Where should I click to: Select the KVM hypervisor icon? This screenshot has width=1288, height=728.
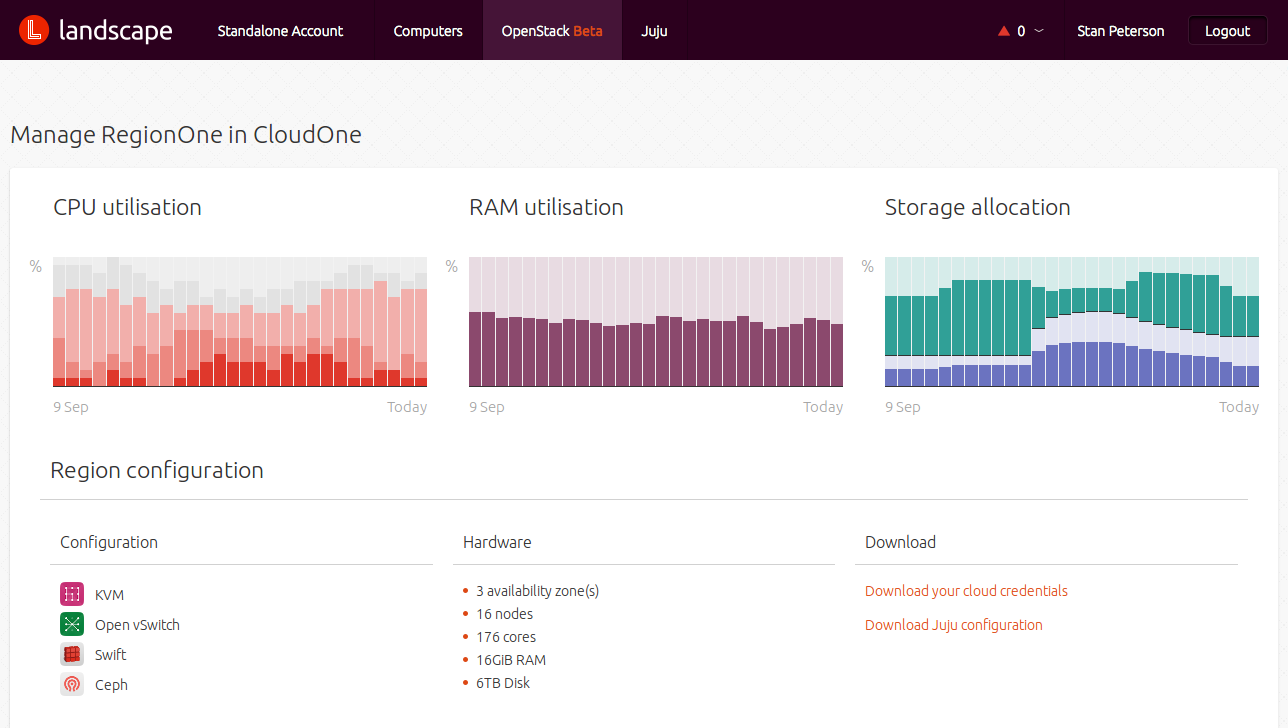click(x=72, y=594)
